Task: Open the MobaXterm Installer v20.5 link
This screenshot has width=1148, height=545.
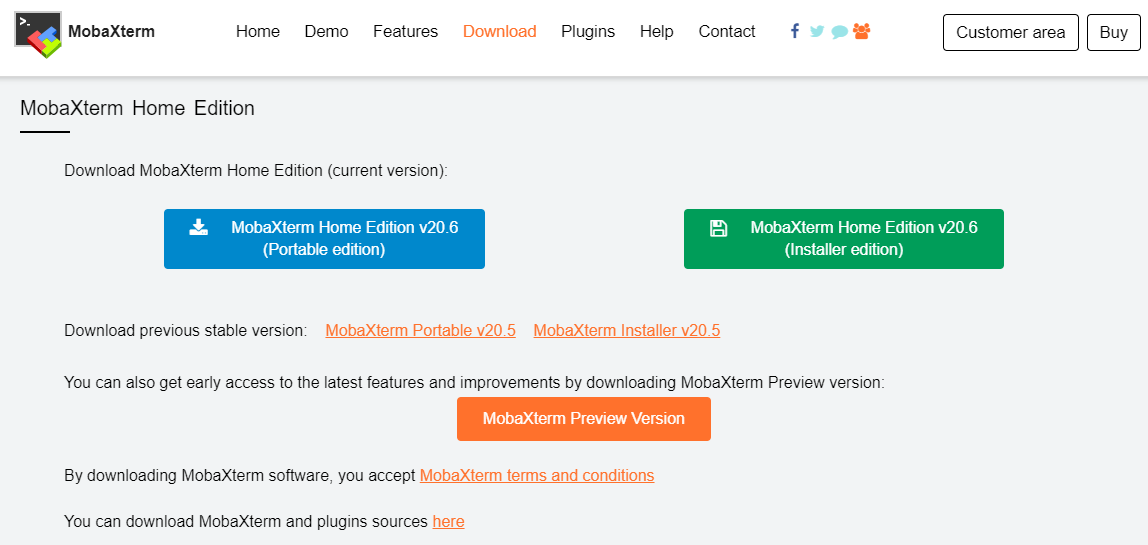Action: pyautogui.click(x=627, y=330)
